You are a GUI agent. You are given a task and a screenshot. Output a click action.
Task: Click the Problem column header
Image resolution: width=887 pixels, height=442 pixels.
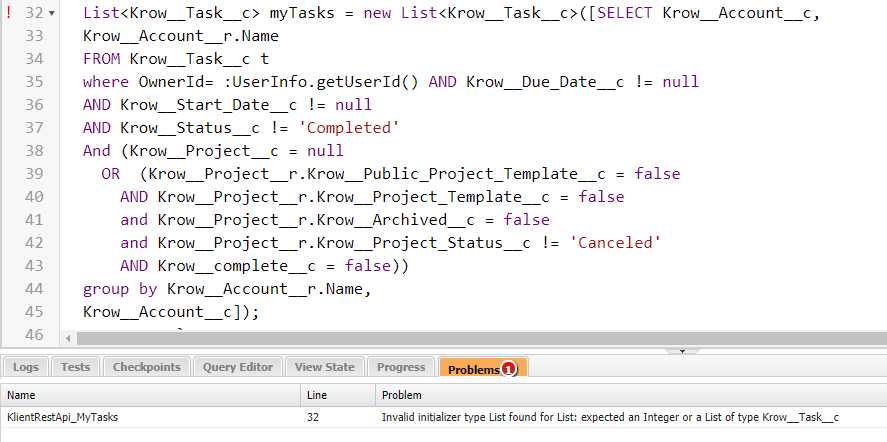coord(630,395)
